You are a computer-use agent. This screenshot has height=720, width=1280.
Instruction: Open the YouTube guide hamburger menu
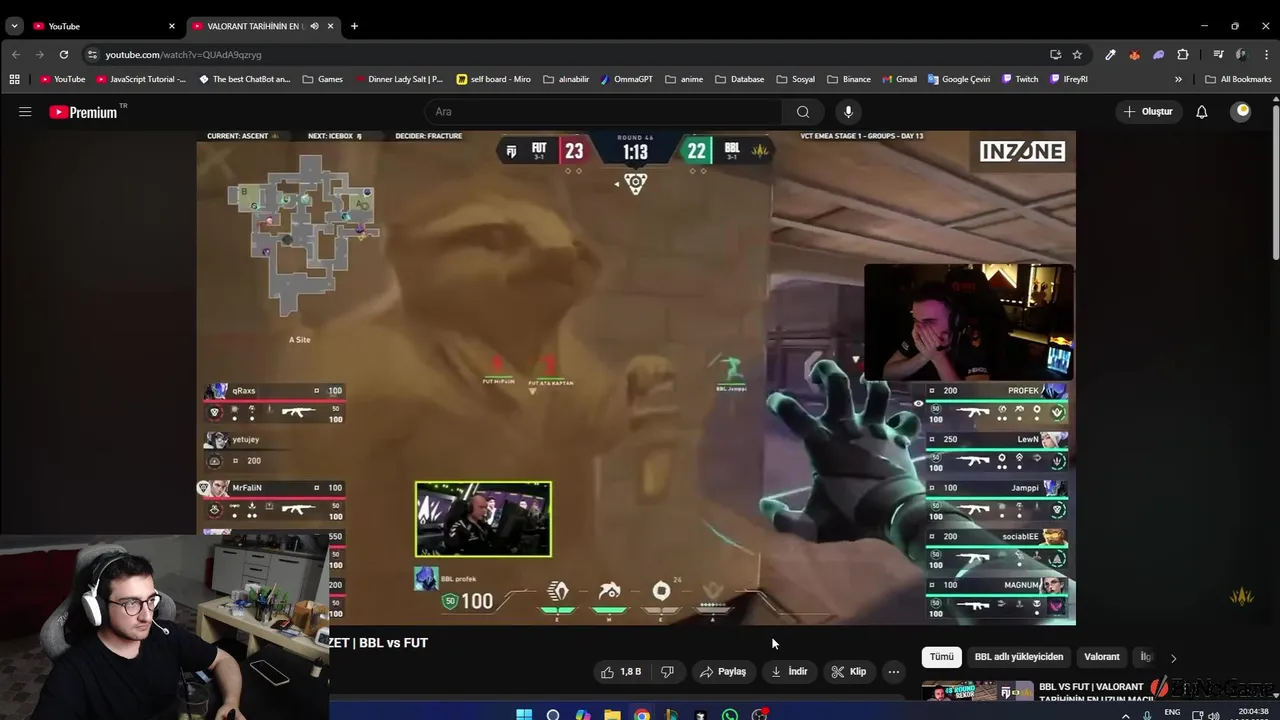pyautogui.click(x=25, y=112)
